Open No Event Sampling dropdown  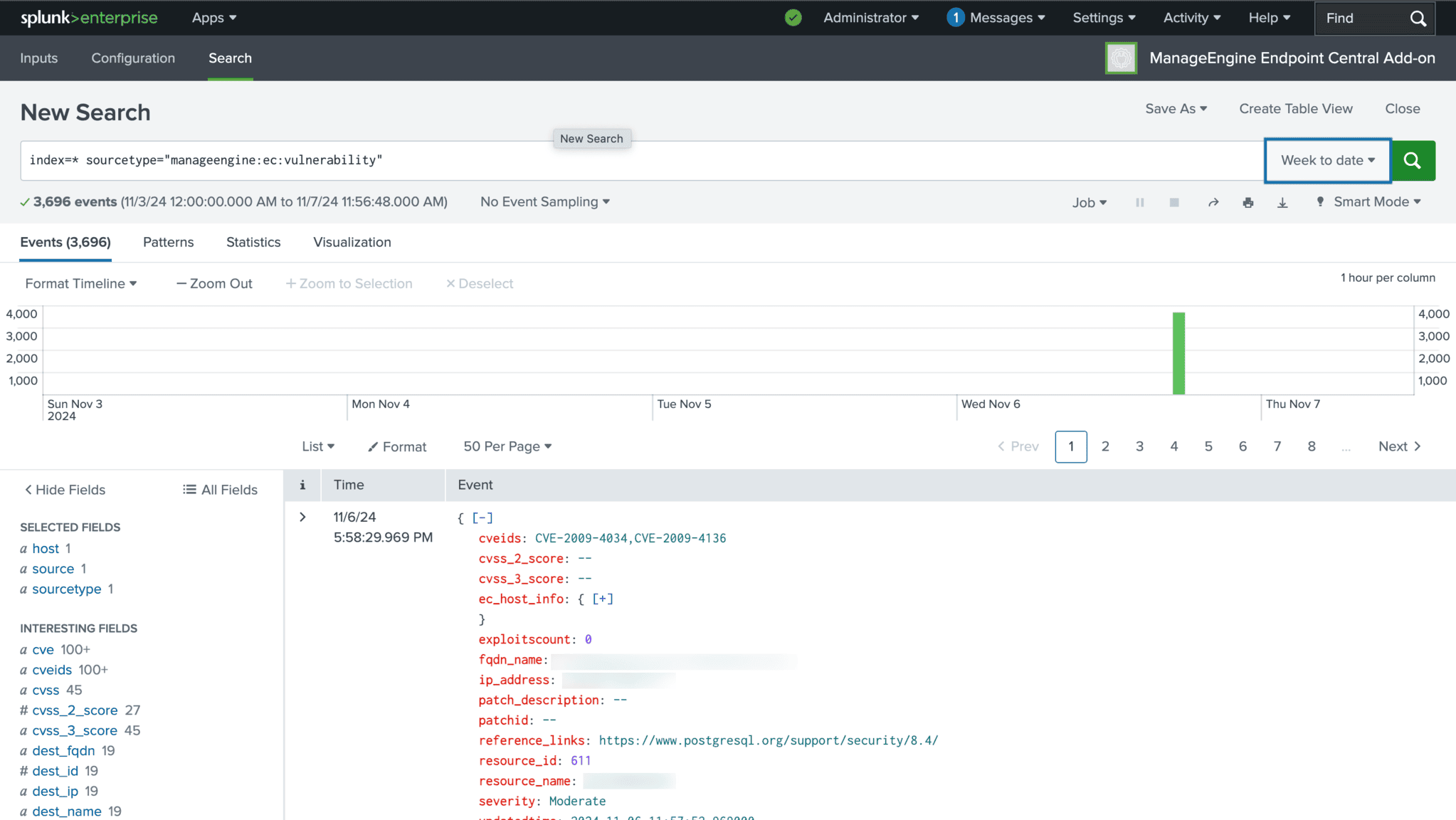(x=545, y=202)
